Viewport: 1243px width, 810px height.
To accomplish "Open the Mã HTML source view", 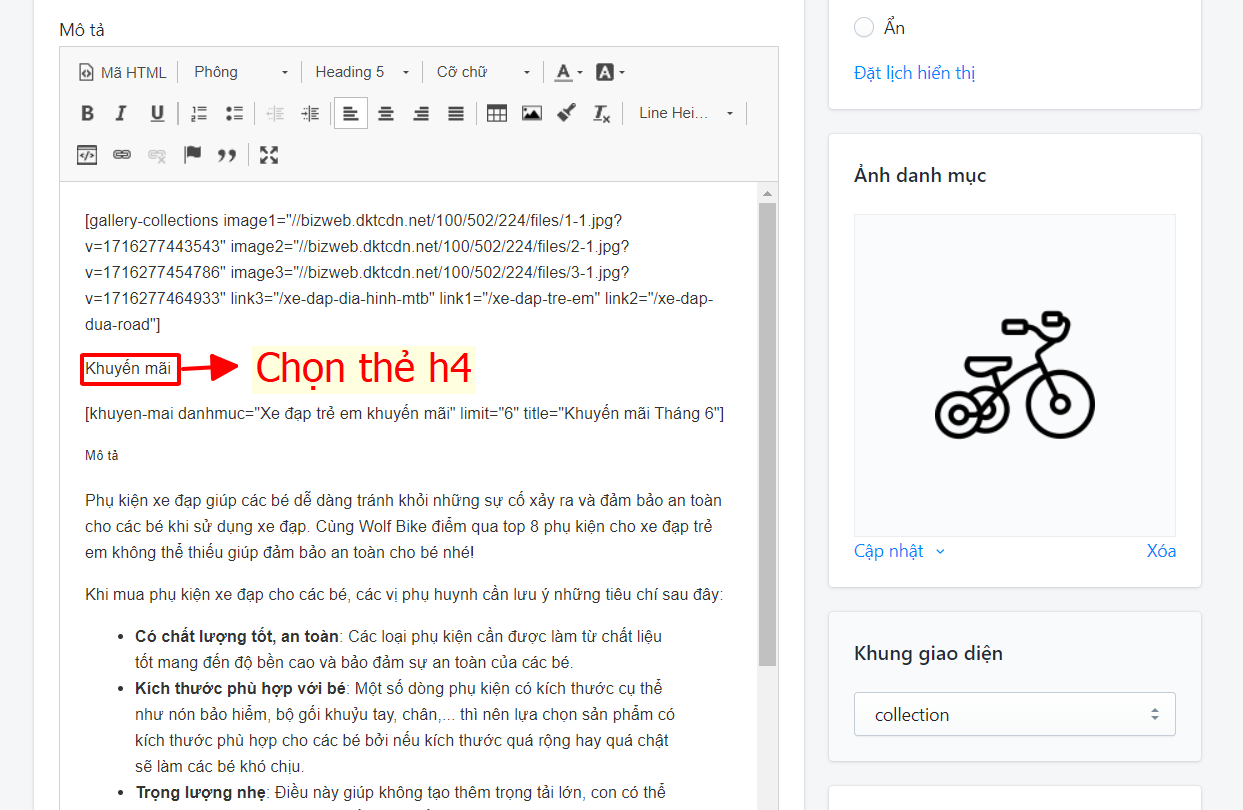I will 122,72.
